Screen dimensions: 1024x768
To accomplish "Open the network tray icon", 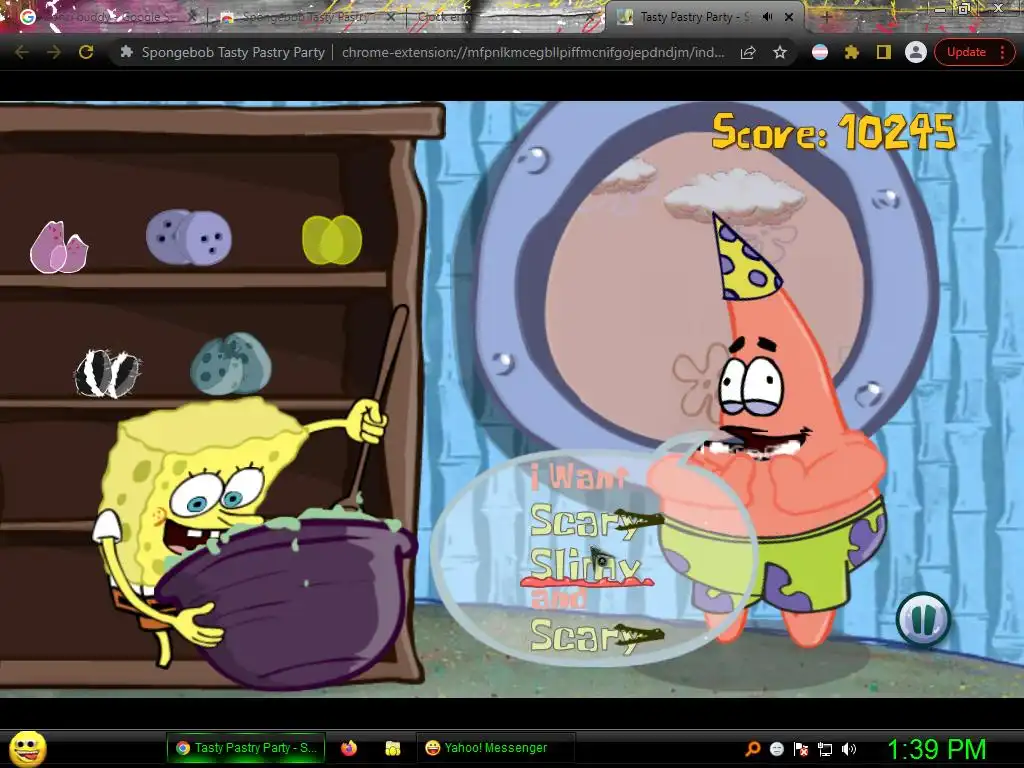I will 825,749.
